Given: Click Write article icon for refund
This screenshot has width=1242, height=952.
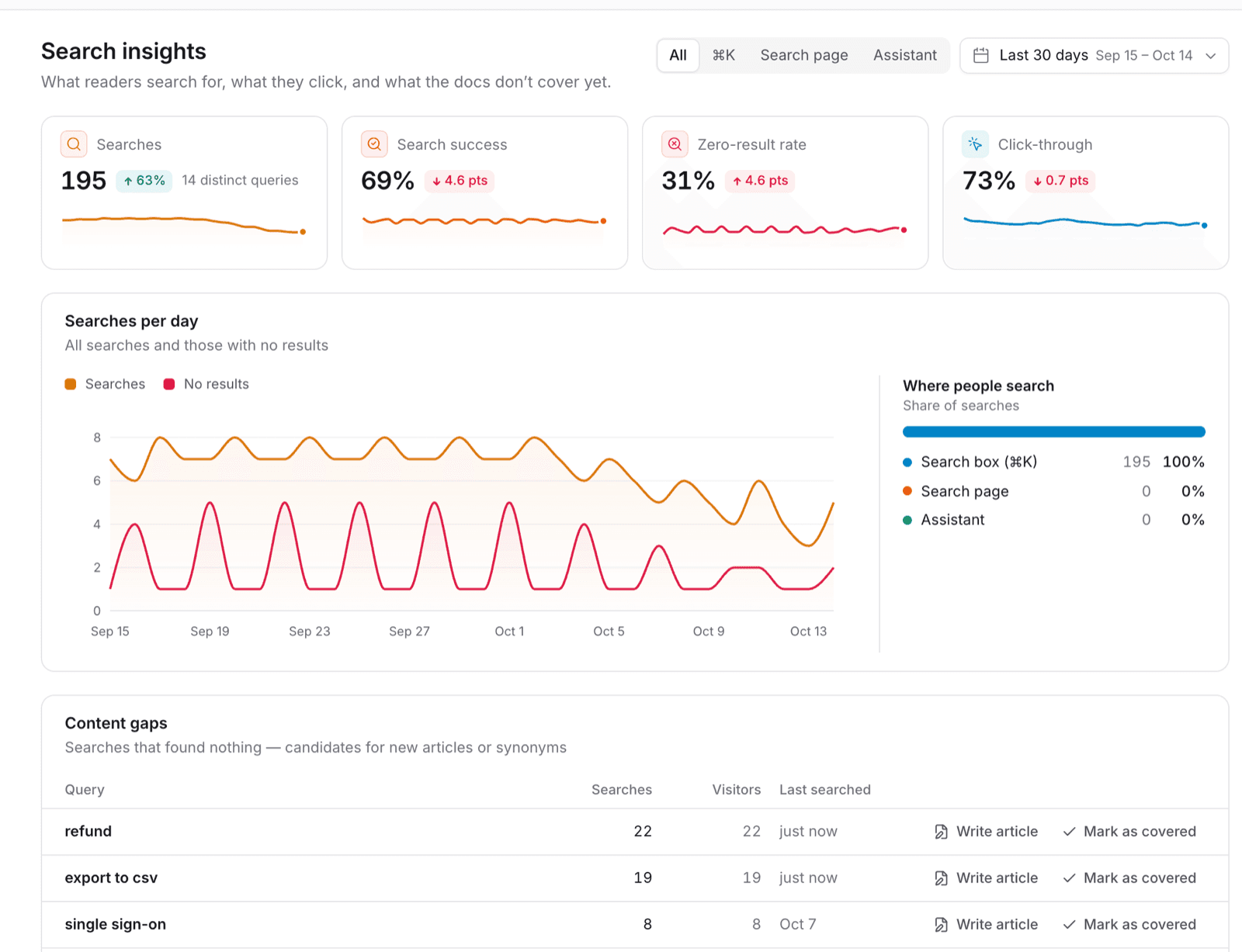Looking at the screenshot, I should click(941, 832).
